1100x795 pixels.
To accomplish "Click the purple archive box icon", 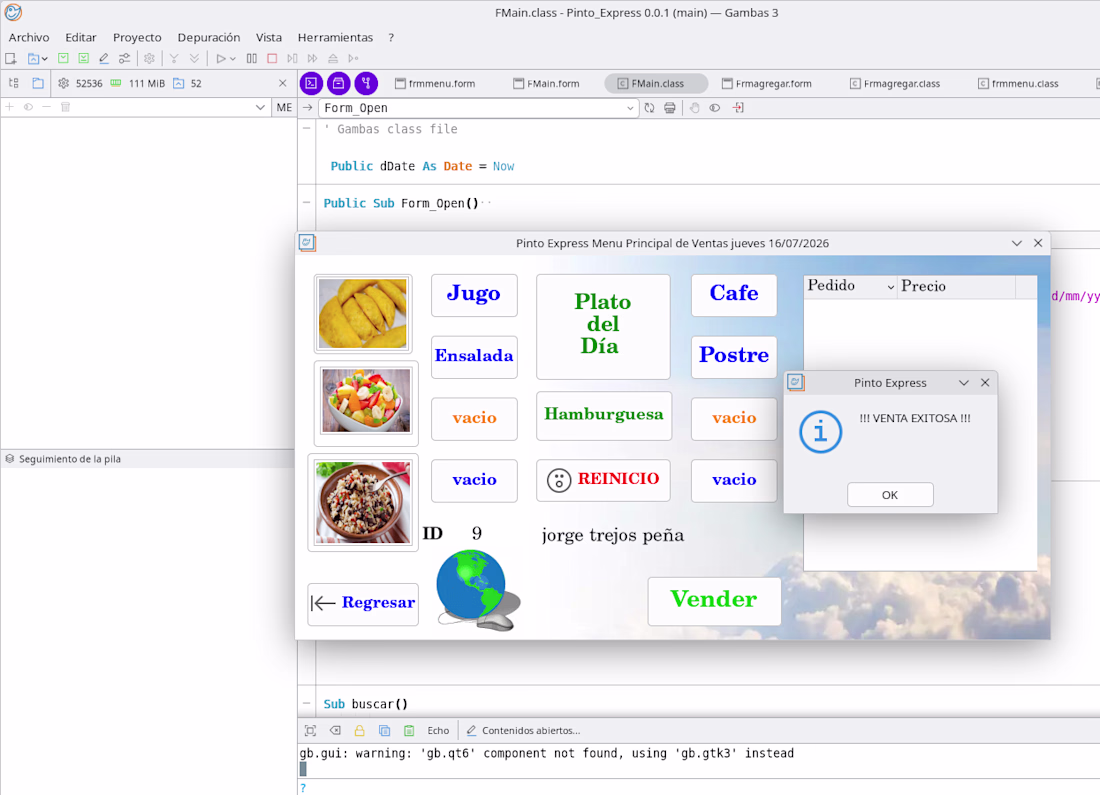I will point(339,83).
